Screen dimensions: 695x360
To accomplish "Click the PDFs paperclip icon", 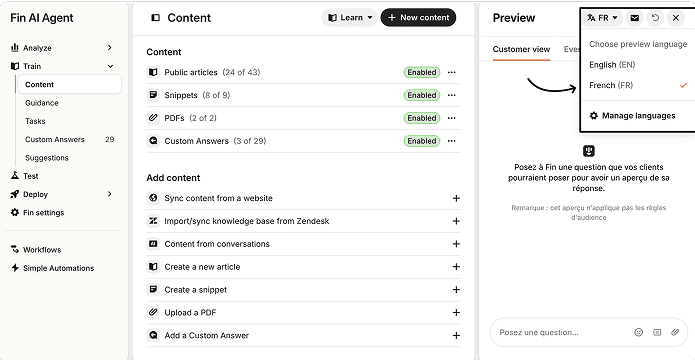I will (153, 118).
